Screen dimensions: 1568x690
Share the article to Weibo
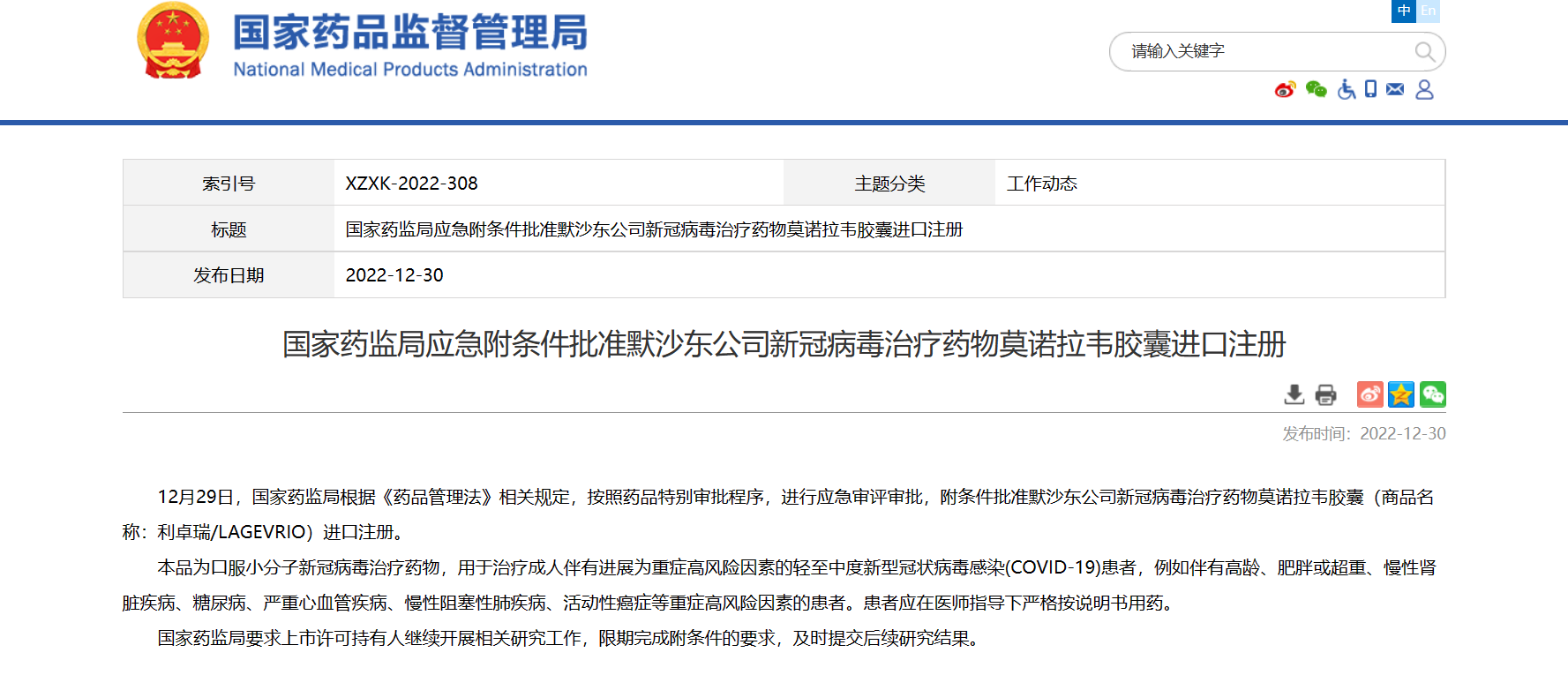tap(1369, 394)
